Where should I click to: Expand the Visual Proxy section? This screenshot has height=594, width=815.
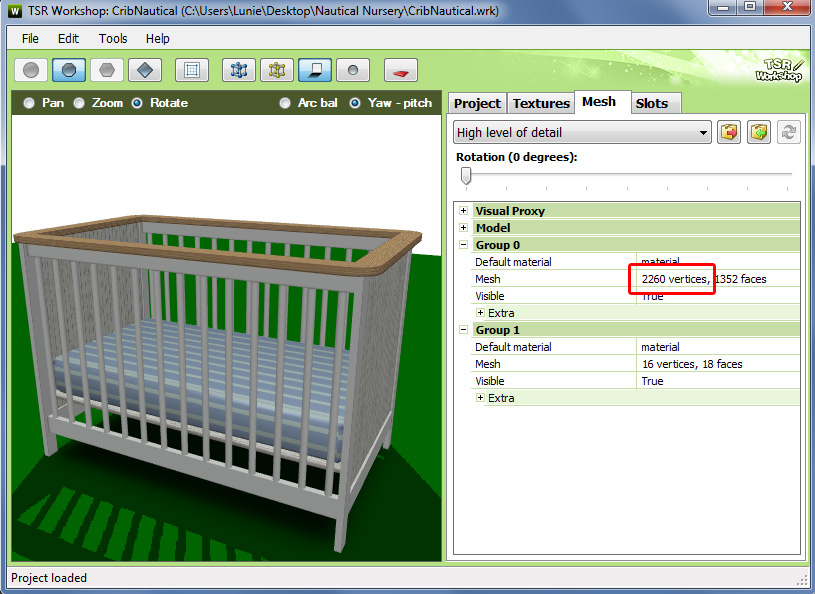pyautogui.click(x=463, y=211)
